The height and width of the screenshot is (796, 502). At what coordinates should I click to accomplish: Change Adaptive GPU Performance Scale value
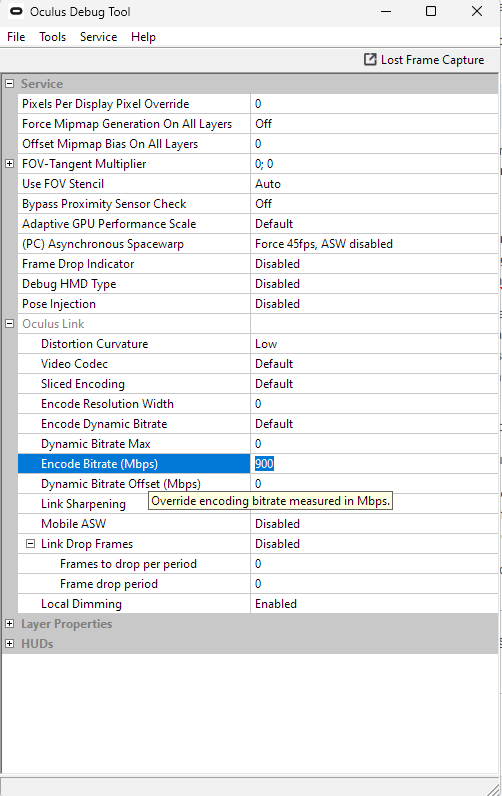click(374, 224)
